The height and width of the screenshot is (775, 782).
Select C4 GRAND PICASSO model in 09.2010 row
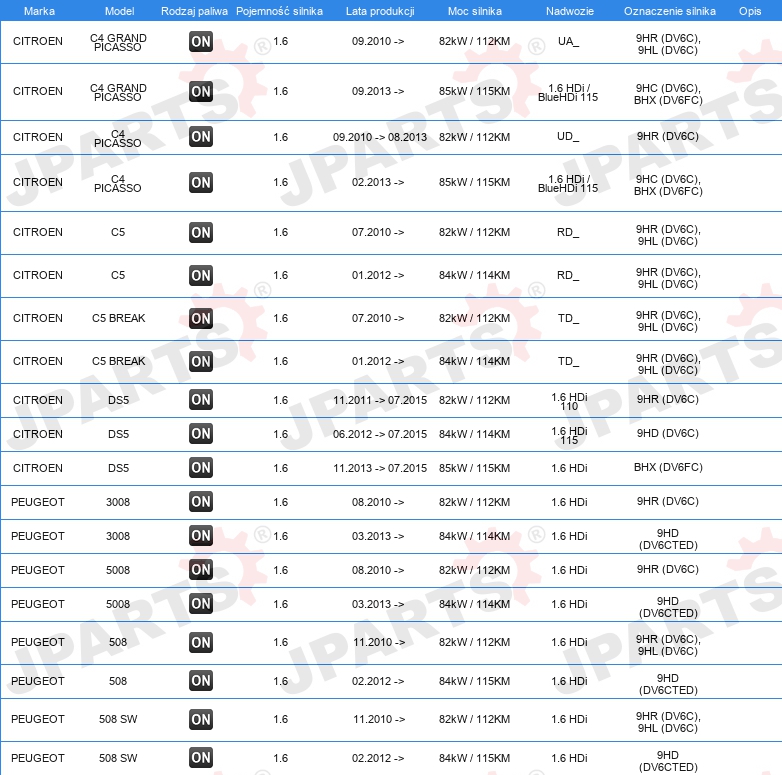(x=118, y=42)
